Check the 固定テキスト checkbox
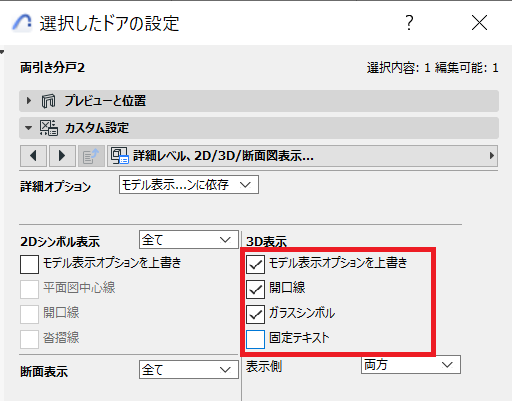The height and width of the screenshot is (401, 512). pos(255,339)
